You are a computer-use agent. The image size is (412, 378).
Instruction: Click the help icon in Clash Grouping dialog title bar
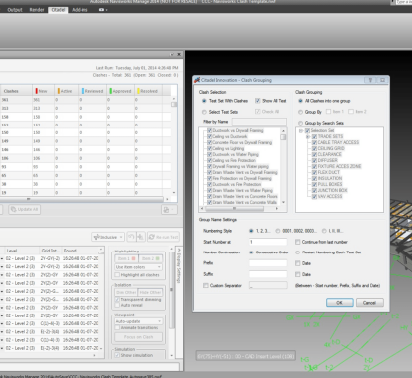pyautogui.click(x=370, y=80)
